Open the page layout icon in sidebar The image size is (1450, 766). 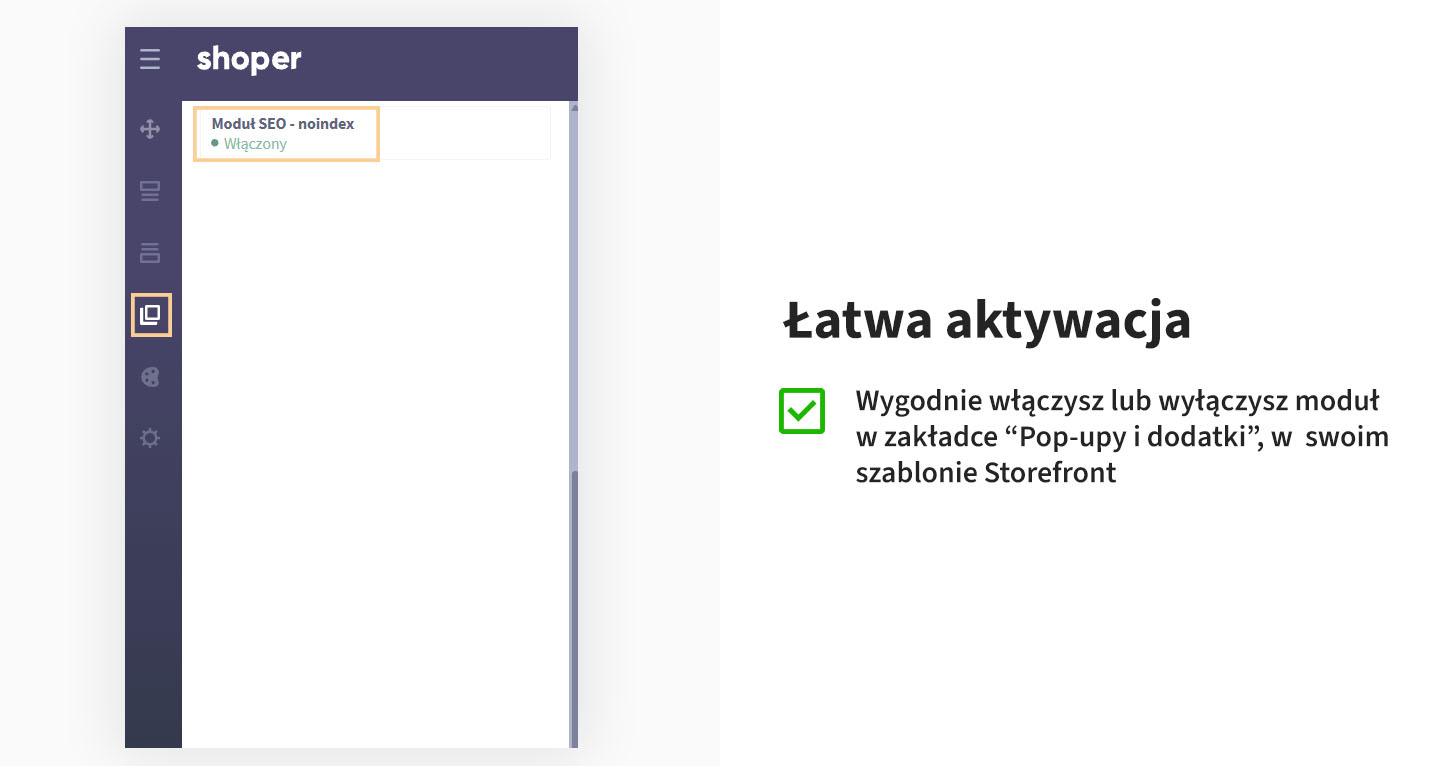pyautogui.click(x=150, y=190)
